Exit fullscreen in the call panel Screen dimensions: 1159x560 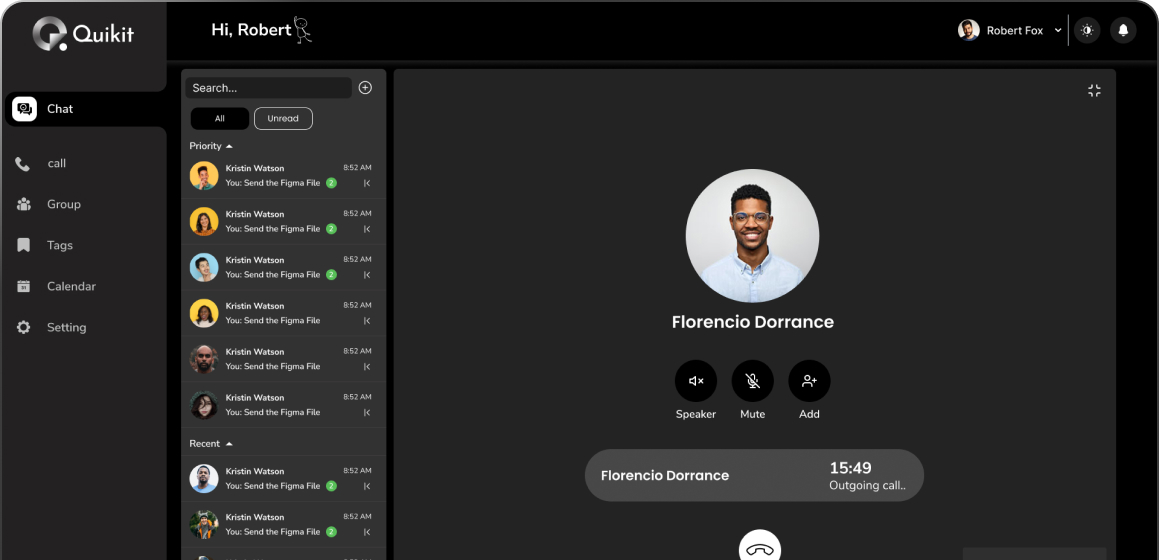[1094, 91]
